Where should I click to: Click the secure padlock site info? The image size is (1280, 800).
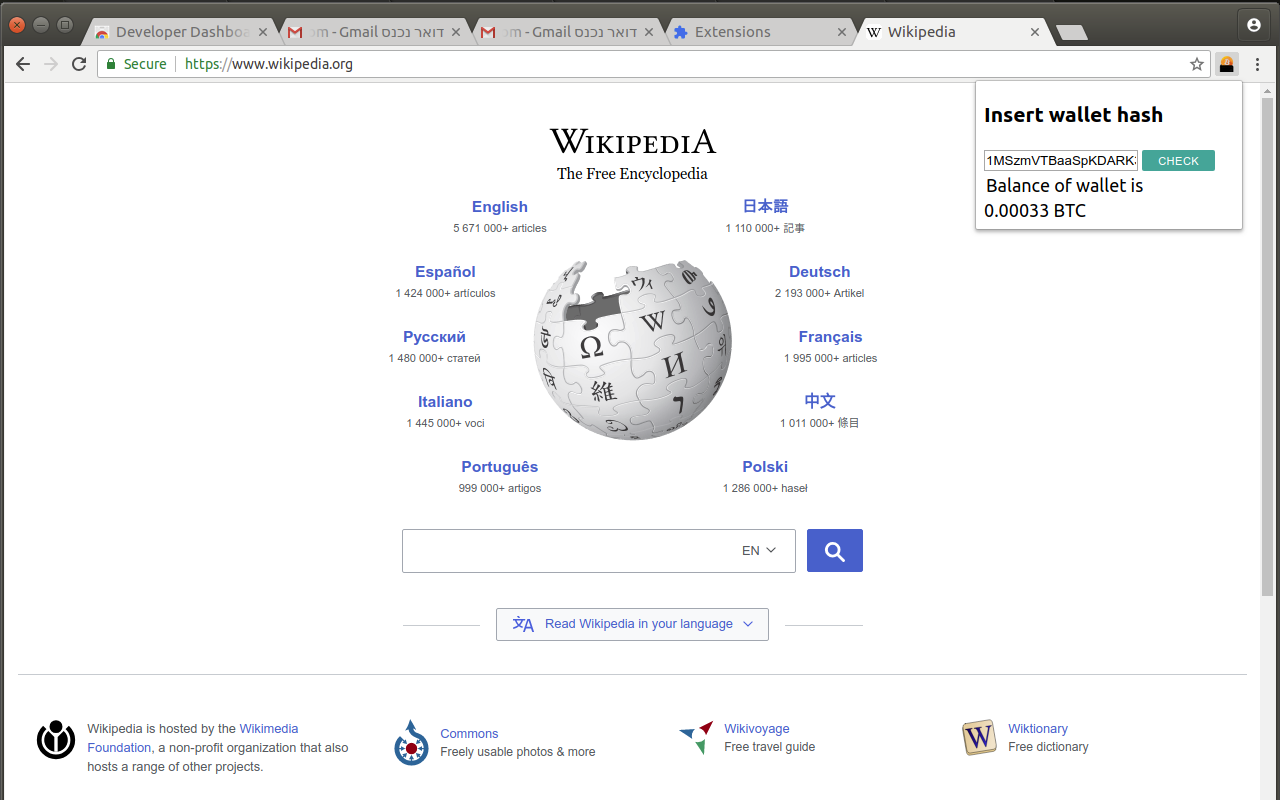click(x=112, y=64)
